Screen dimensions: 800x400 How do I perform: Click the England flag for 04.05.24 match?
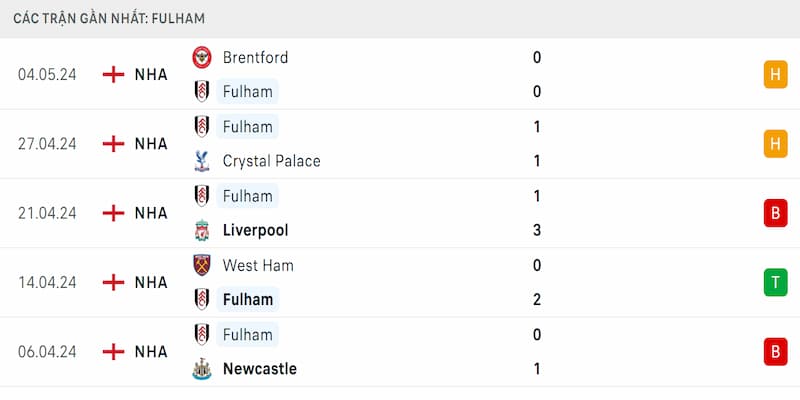pyautogui.click(x=114, y=74)
